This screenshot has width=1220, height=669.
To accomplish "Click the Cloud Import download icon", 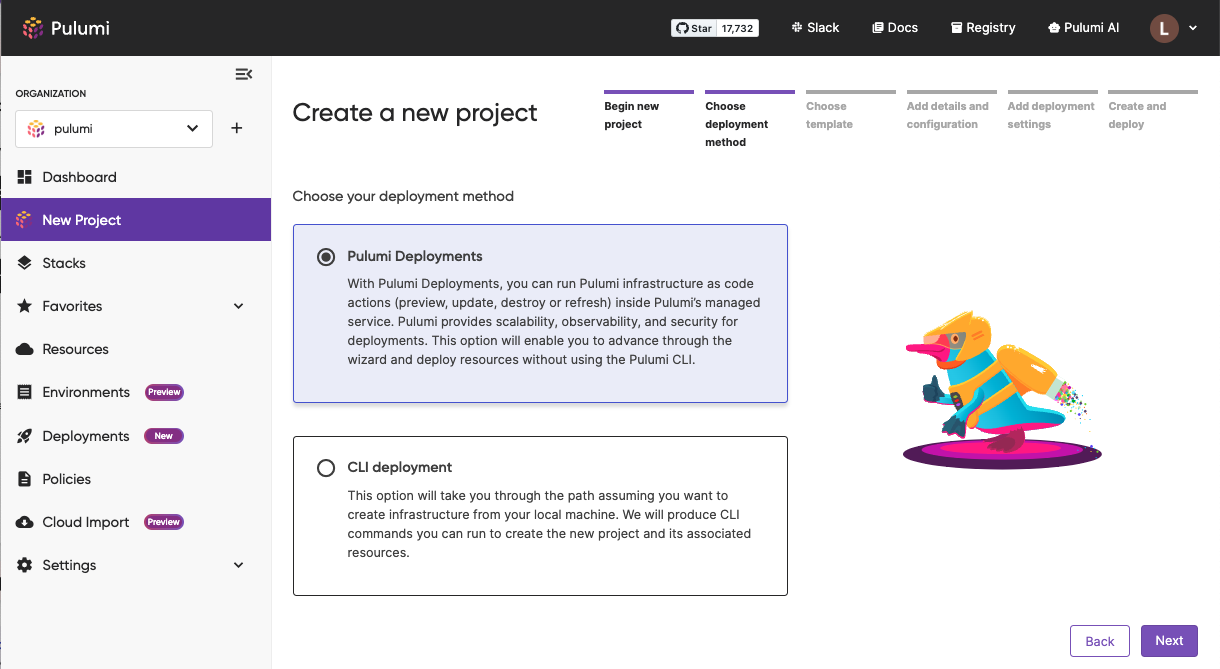I will [x=25, y=522].
